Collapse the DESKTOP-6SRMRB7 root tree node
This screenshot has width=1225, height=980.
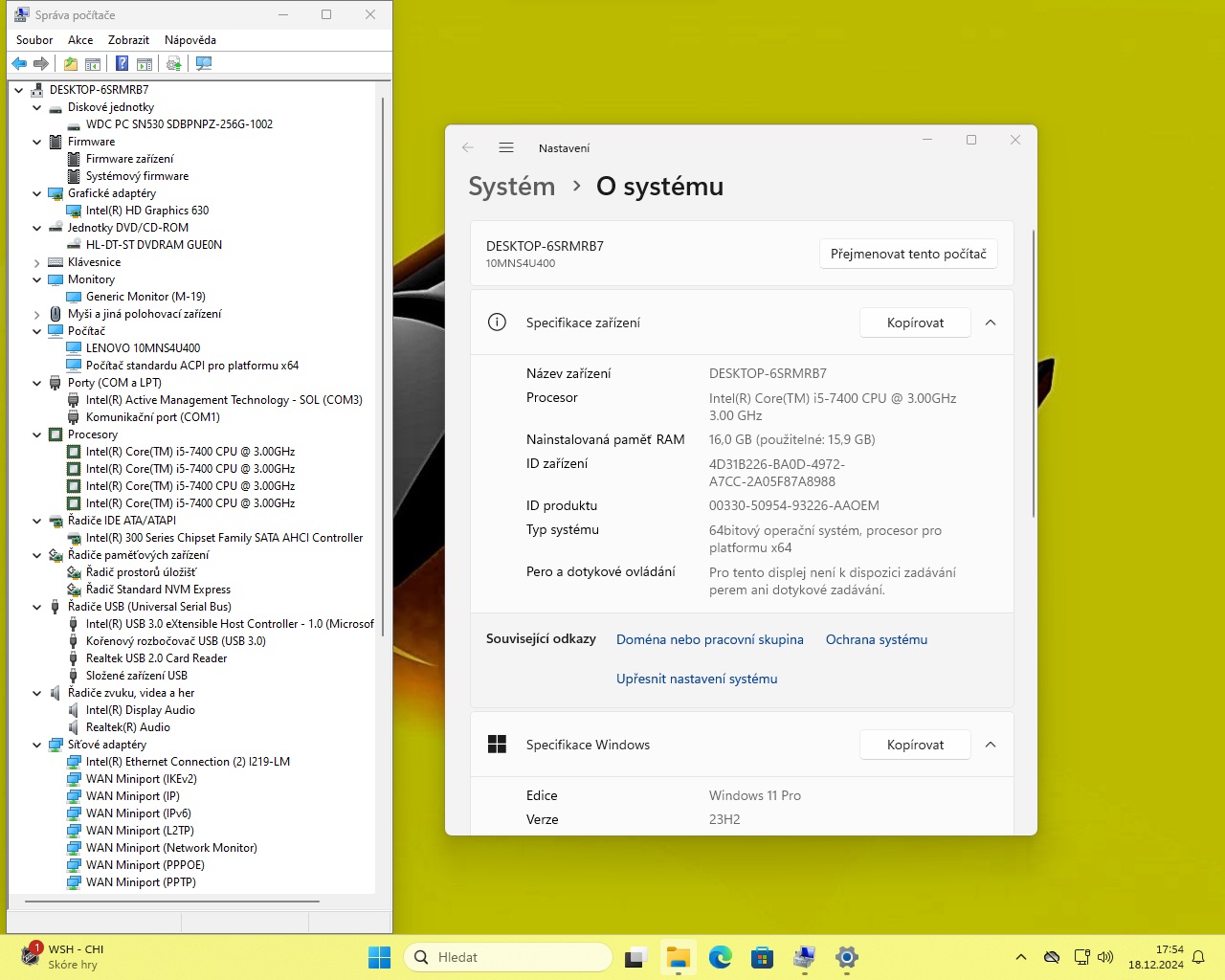(x=19, y=90)
